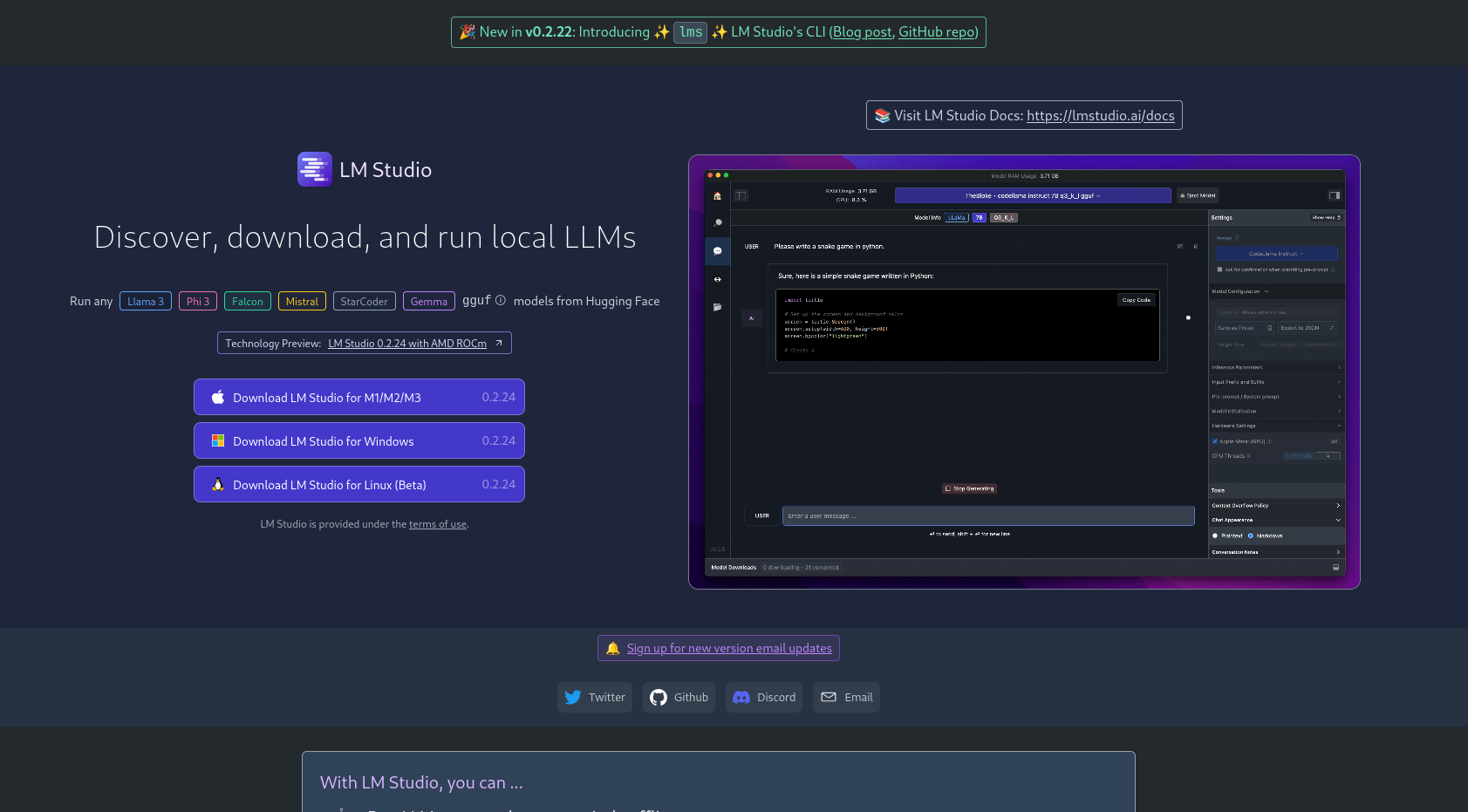This screenshot has height=812, width=1468.
Task: Select the Plaintext radio button
Action: pyautogui.click(x=1215, y=536)
